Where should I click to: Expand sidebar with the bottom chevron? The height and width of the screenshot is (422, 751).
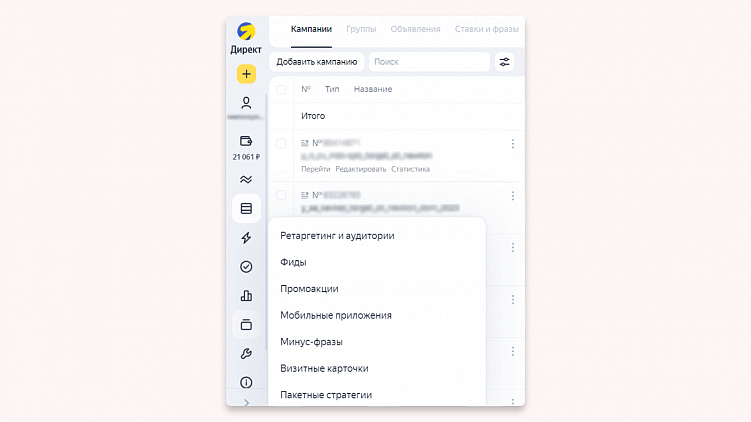click(x=246, y=402)
